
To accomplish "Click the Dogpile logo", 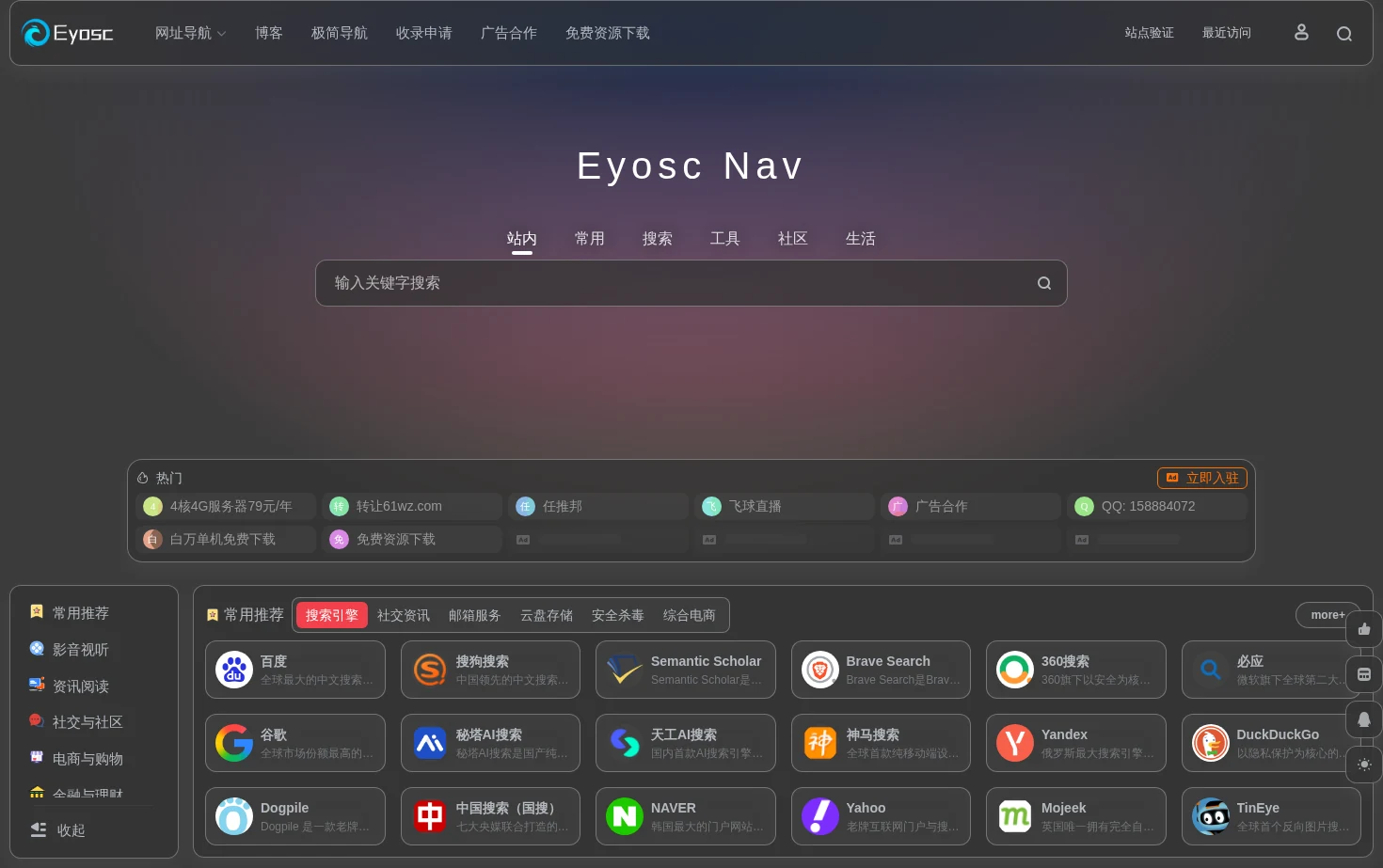I will [234, 816].
